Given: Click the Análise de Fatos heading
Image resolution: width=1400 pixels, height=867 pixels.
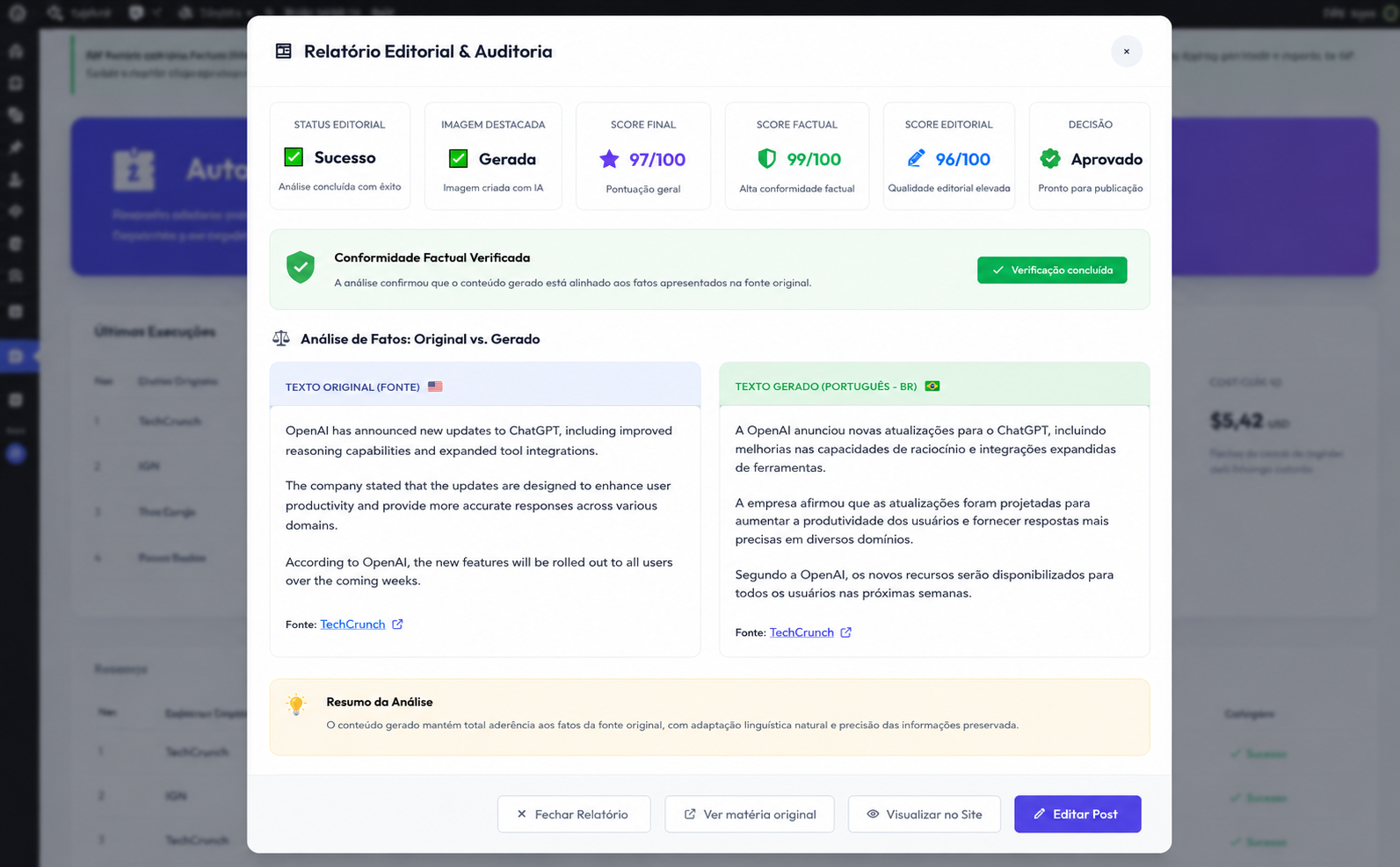Looking at the screenshot, I should (x=420, y=339).
